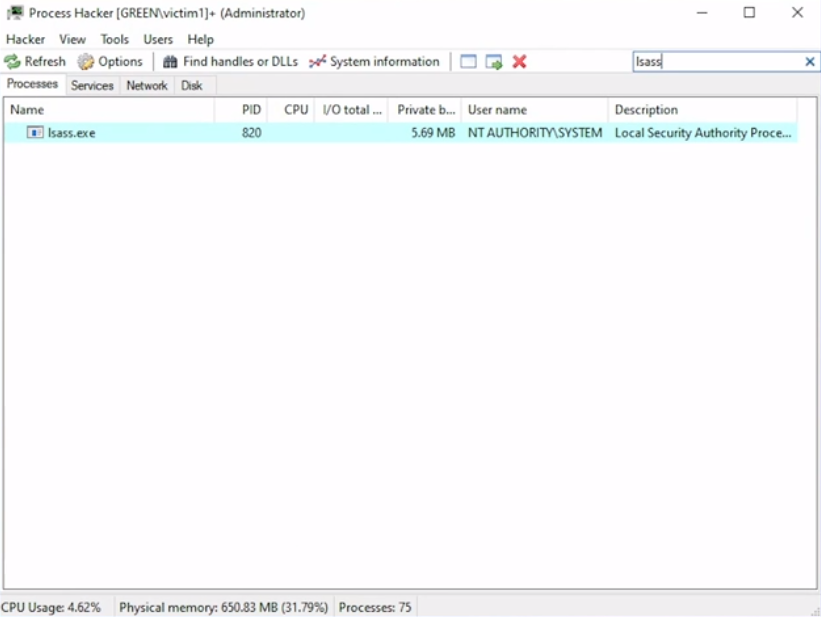Sort by the Description column header
Viewport: 821px width, 617px height.
tap(703, 109)
